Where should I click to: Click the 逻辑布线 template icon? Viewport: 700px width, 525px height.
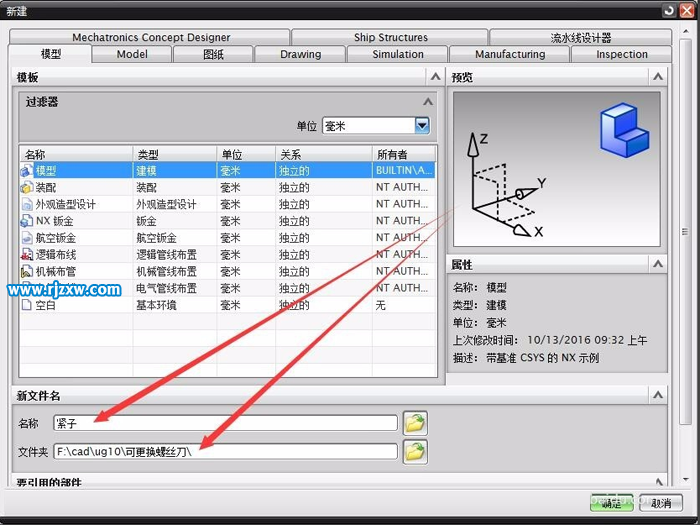click(27, 254)
